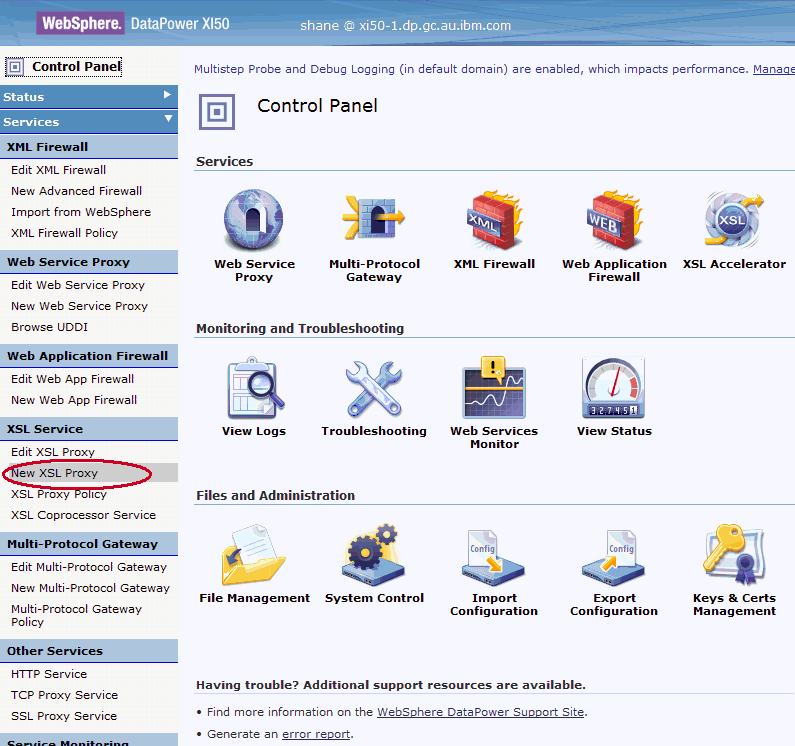
Task: Open the Web Application Firewall icon
Action: coord(614,220)
